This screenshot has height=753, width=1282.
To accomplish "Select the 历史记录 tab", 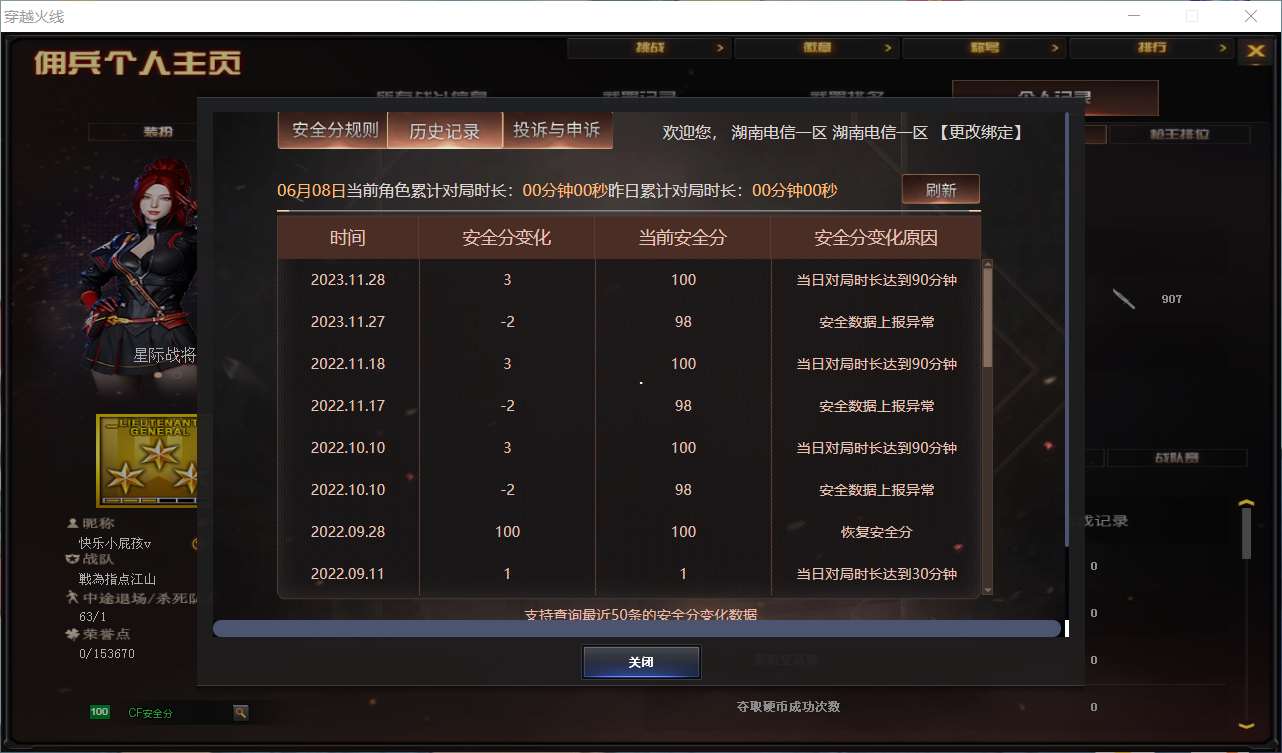I will pyautogui.click(x=444, y=130).
